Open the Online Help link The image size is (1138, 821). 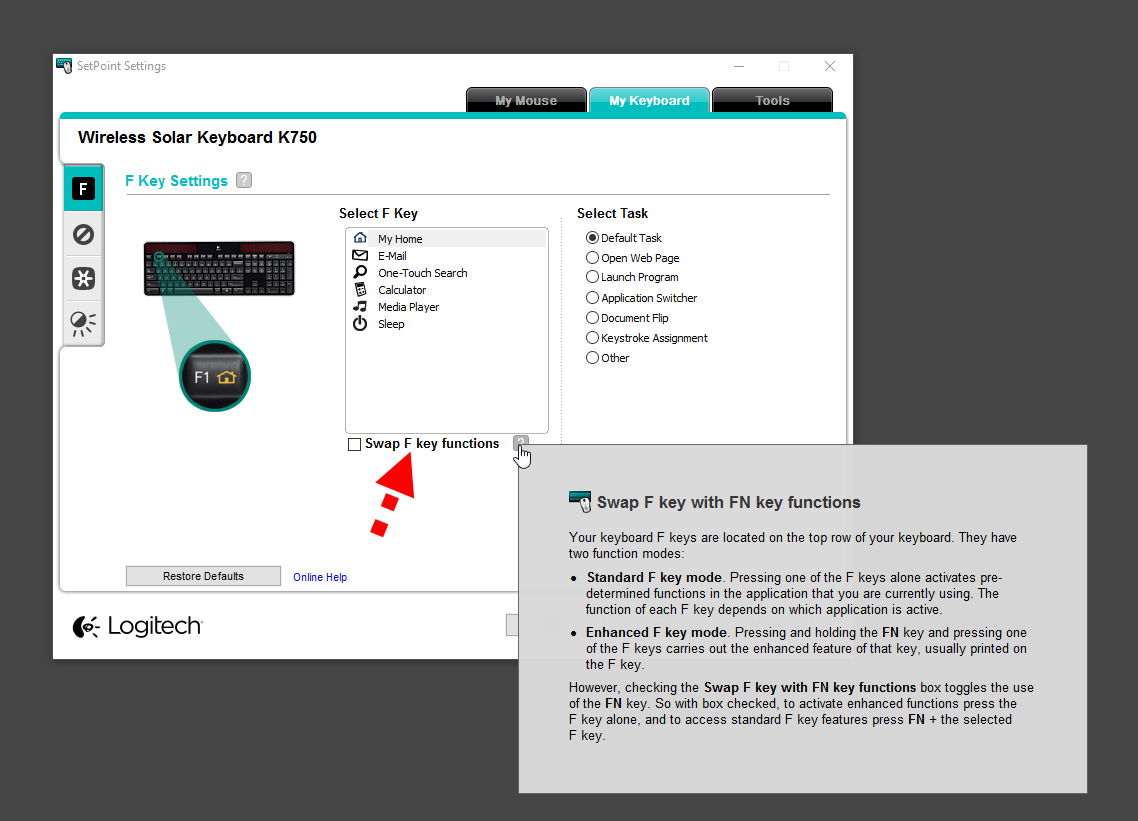point(320,577)
